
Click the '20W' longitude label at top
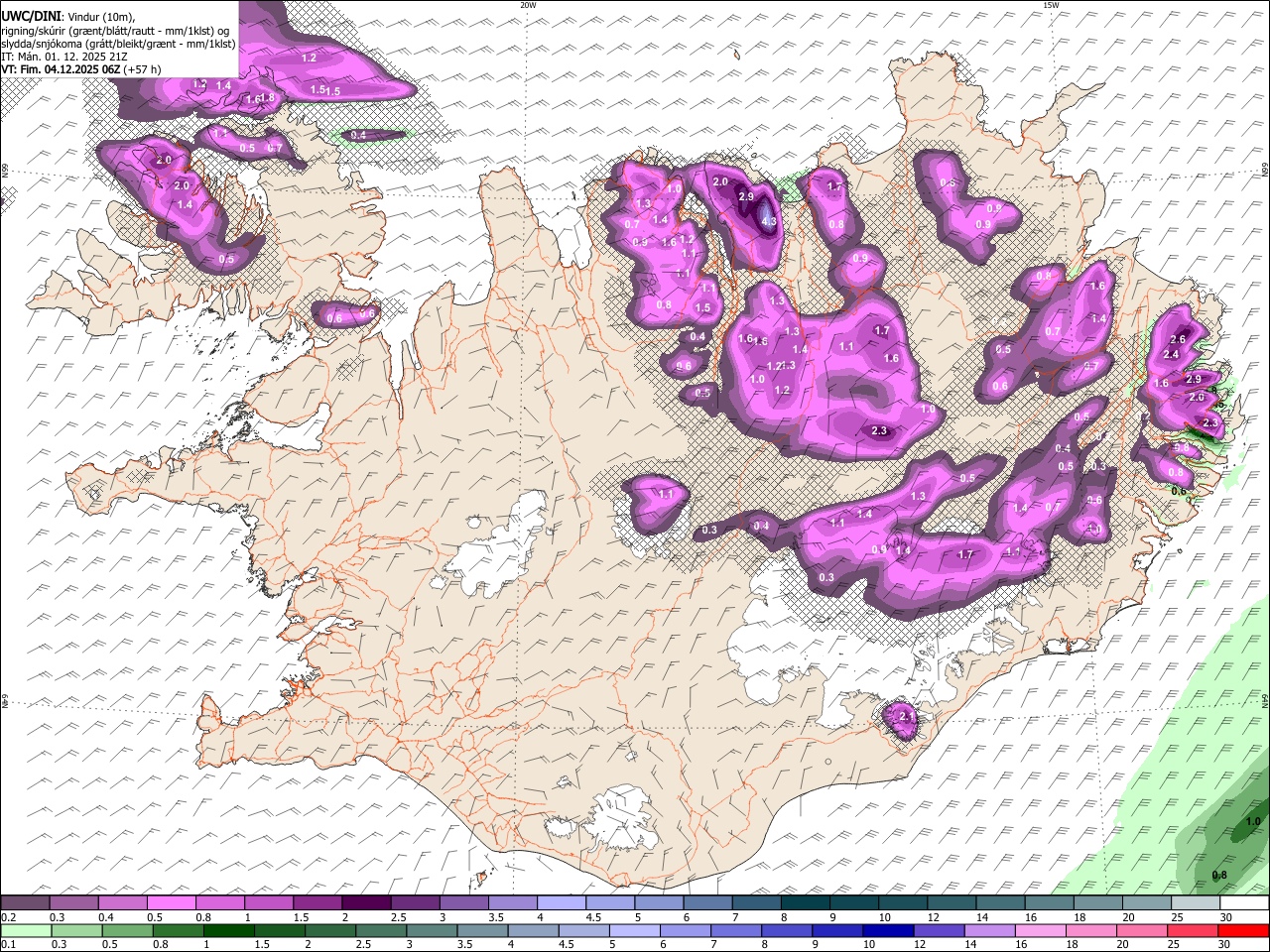click(528, 5)
